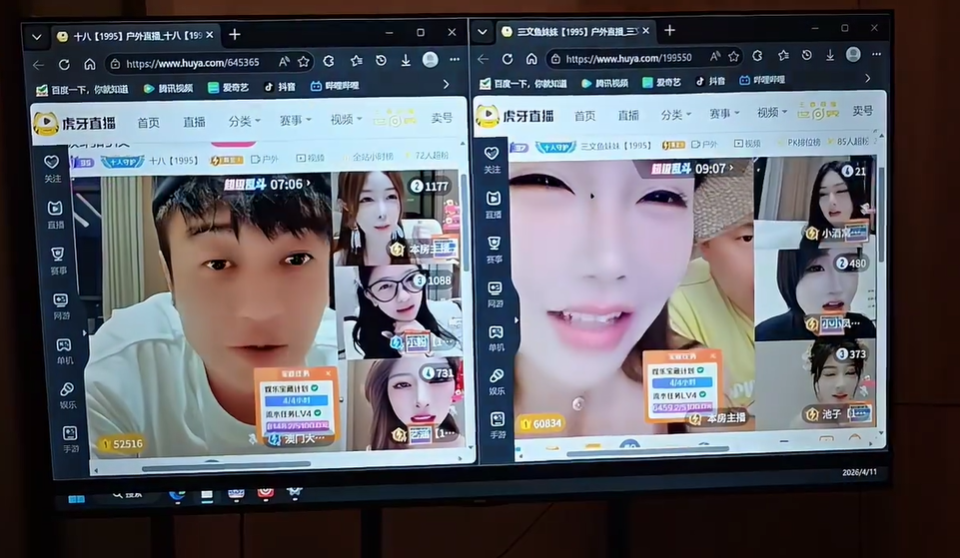Click PK guest thumbnail with 480 score
960x558 pixels.
point(816,293)
